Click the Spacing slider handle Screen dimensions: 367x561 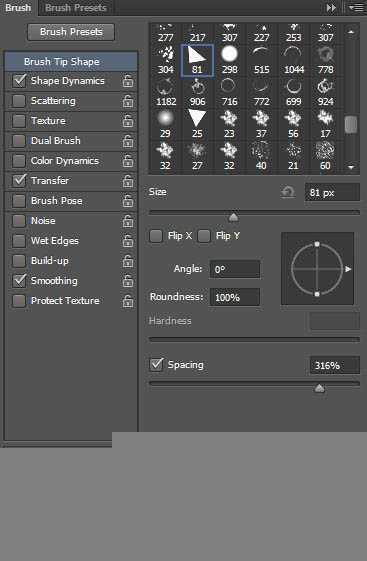pyautogui.click(x=319, y=388)
